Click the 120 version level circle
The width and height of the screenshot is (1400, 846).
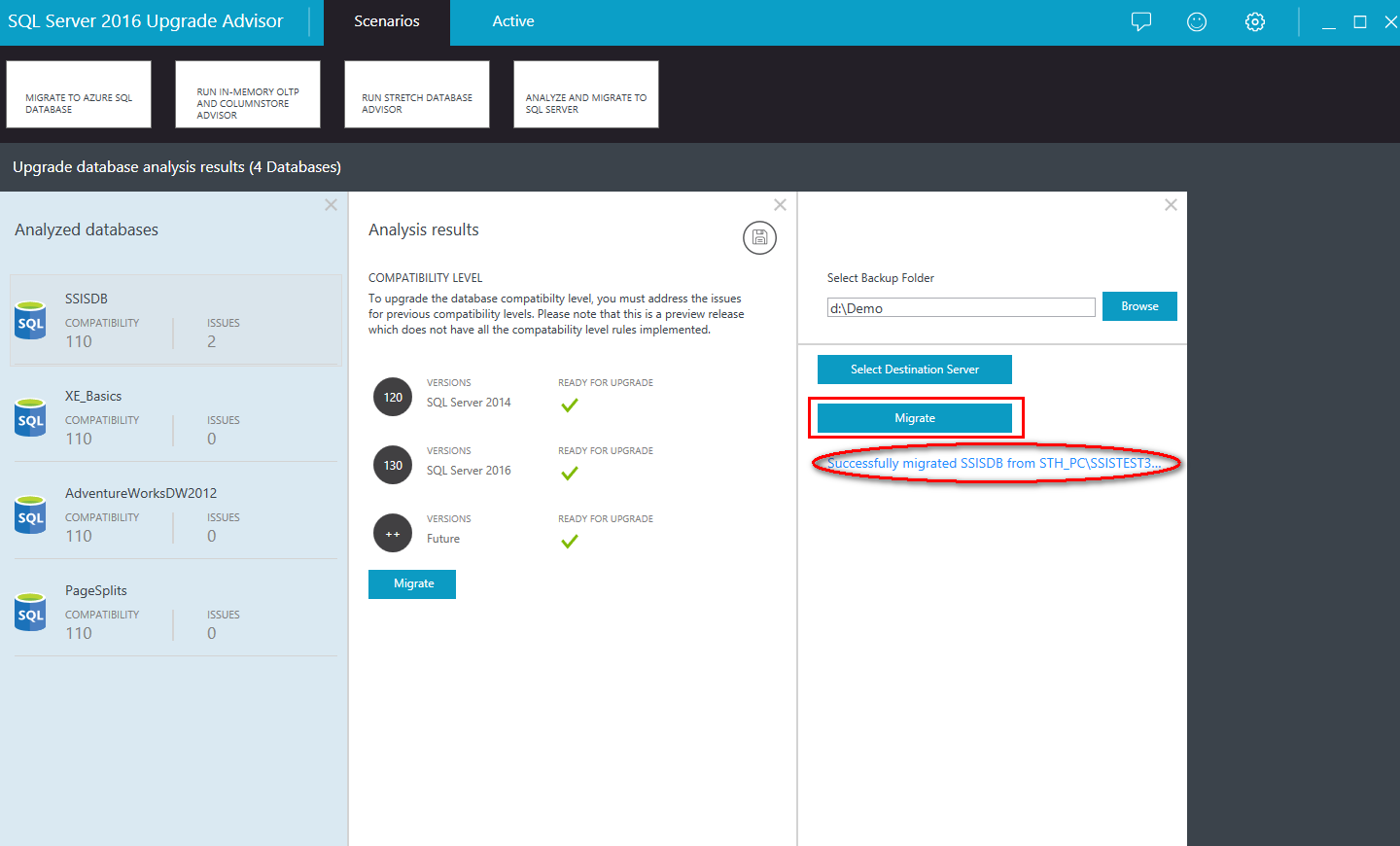pos(393,397)
